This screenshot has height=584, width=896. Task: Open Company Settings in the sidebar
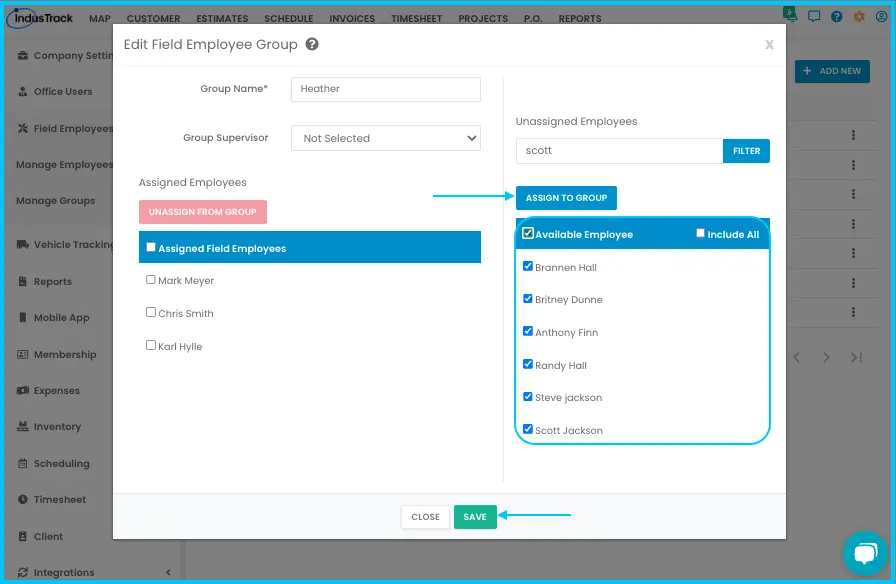tap(65, 55)
